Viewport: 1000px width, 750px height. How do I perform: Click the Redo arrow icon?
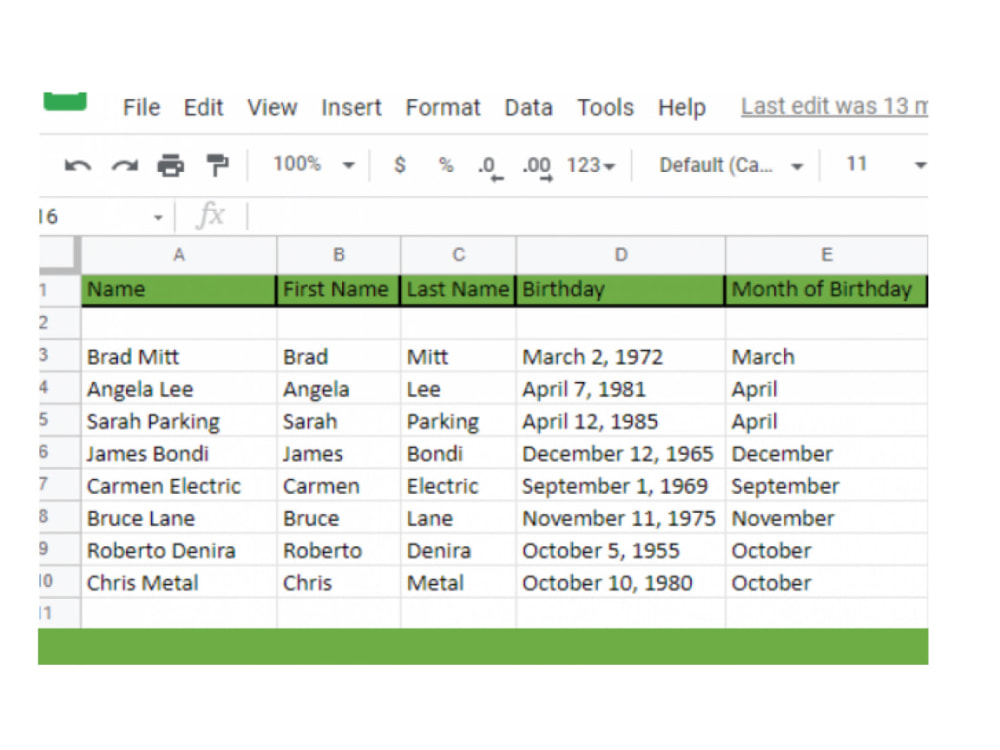(124, 166)
